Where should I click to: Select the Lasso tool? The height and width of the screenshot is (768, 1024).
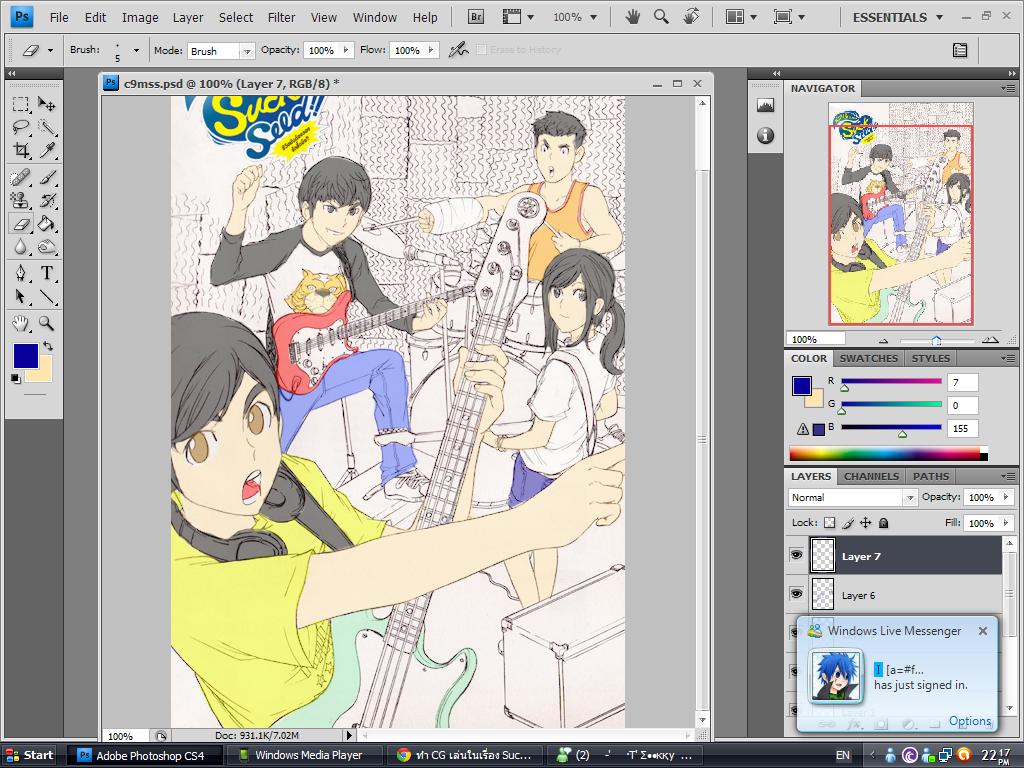tap(20, 127)
